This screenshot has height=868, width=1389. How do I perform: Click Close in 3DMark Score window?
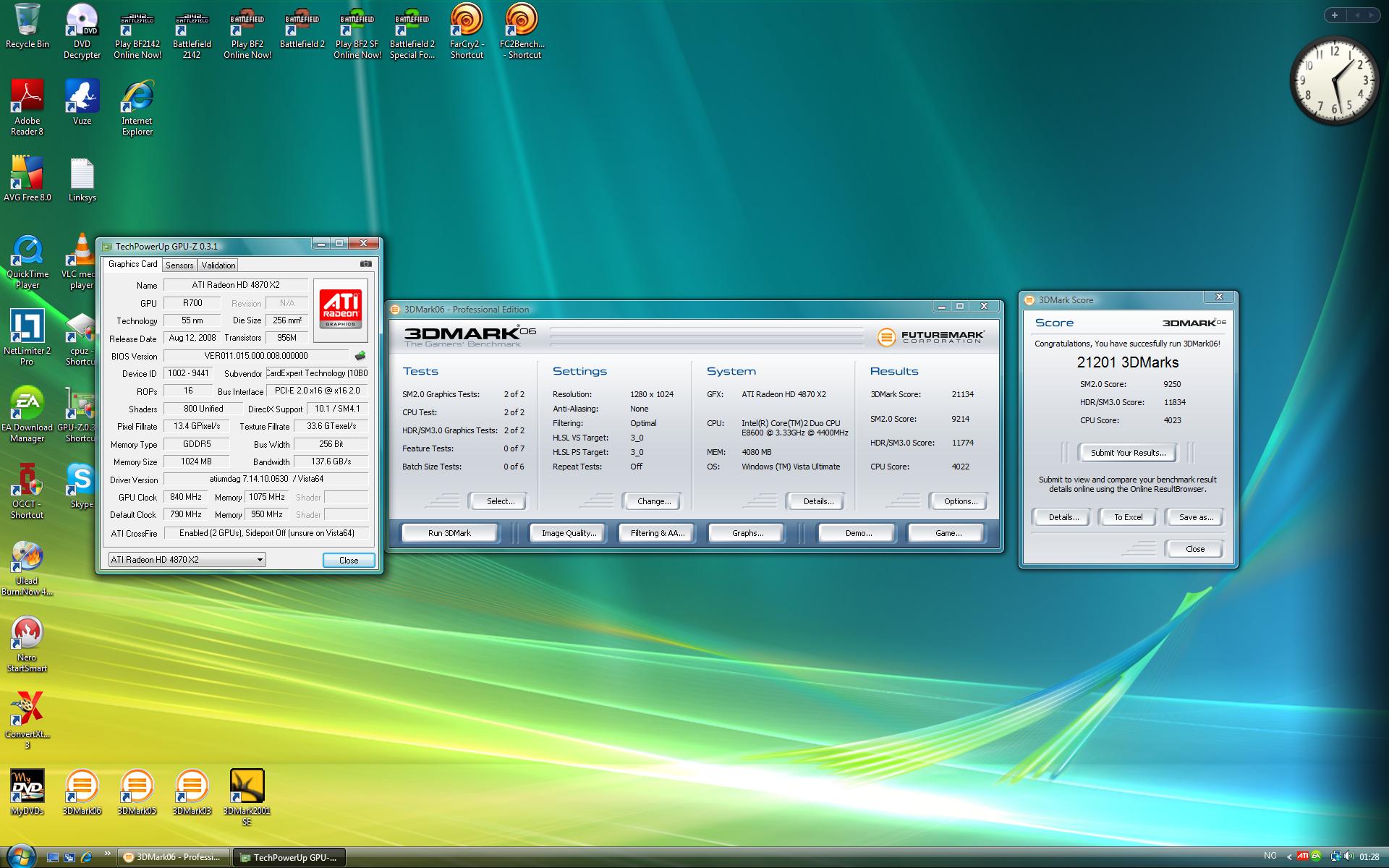[x=1194, y=549]
